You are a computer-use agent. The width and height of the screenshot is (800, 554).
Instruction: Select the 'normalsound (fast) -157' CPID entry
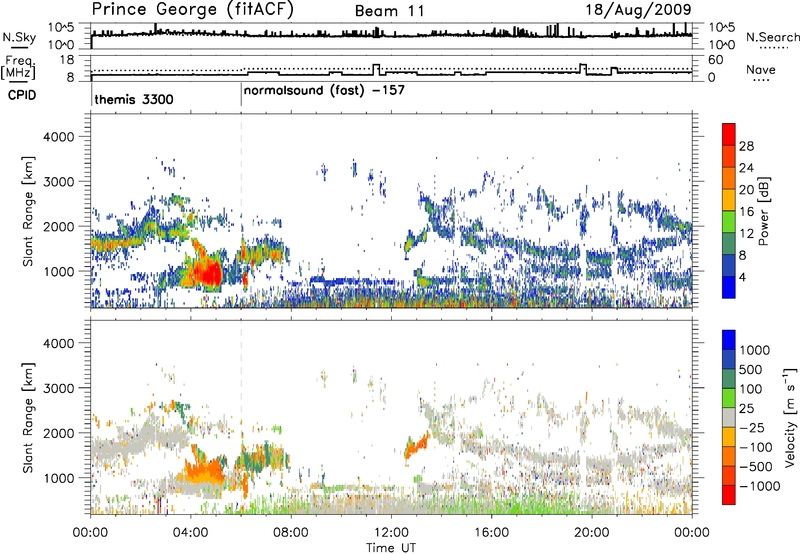point(324,91)
